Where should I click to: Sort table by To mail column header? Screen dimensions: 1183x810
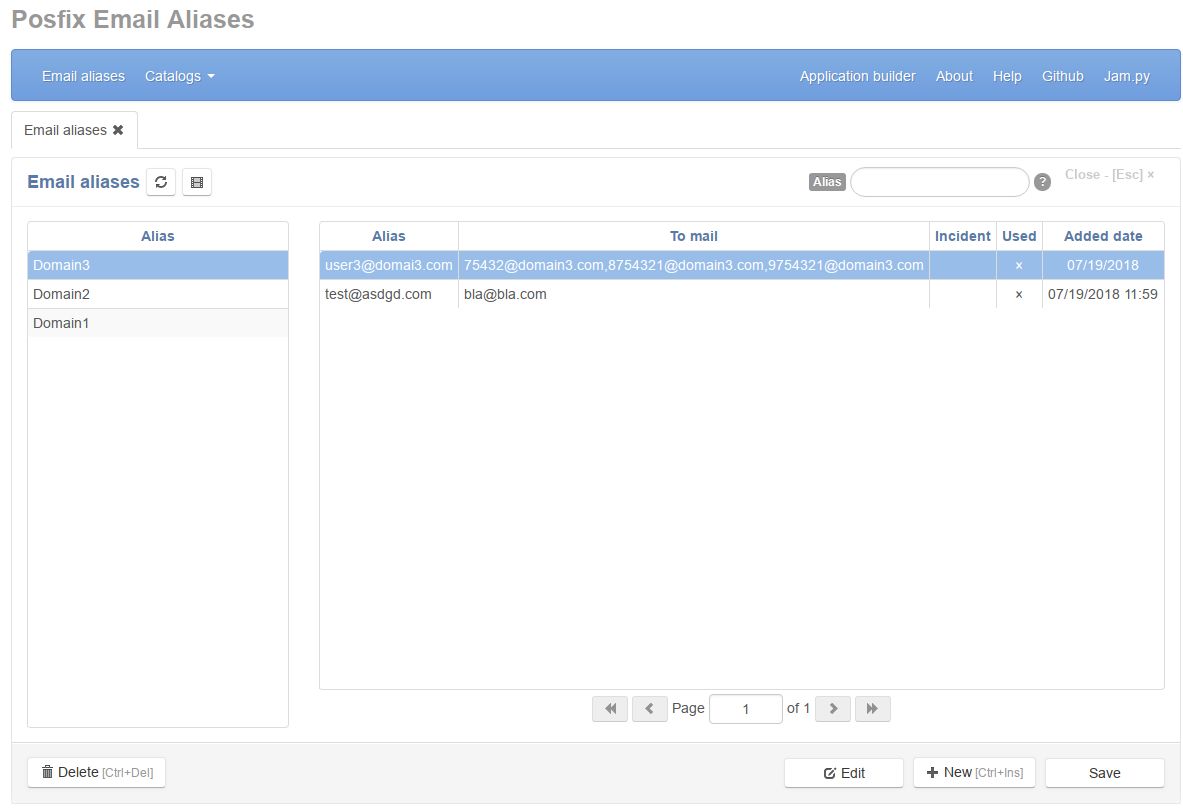693,236
